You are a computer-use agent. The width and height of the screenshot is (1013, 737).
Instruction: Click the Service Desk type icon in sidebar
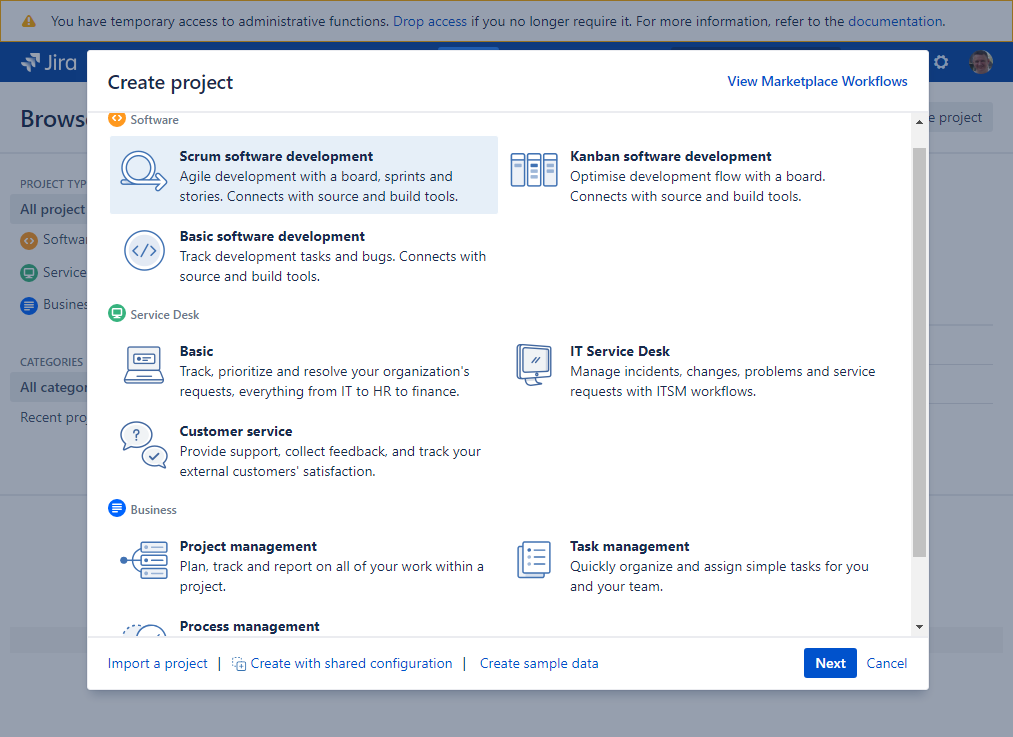pos(28,273)
